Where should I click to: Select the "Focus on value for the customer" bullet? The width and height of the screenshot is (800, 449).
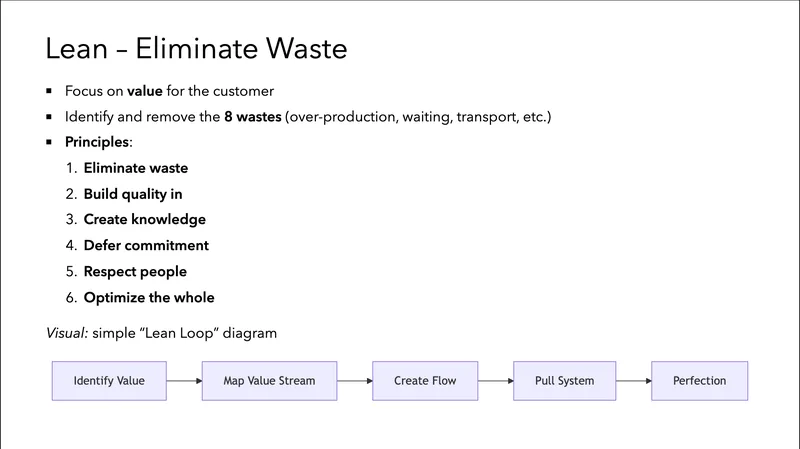point(168,91)
